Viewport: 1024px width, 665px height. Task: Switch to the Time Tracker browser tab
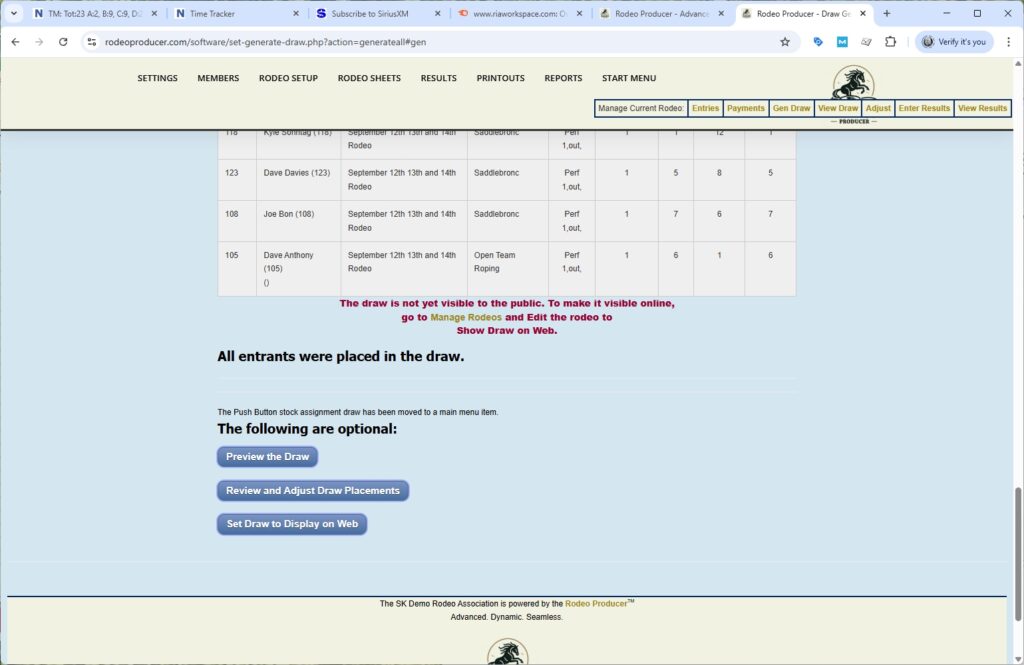coord(212,14)
